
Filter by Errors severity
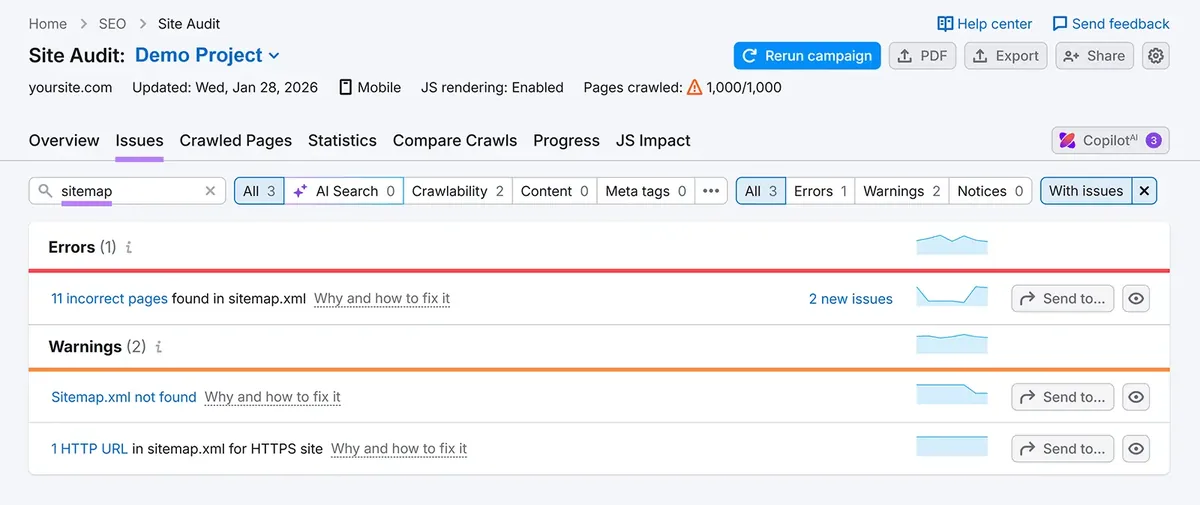click(820, 191)
